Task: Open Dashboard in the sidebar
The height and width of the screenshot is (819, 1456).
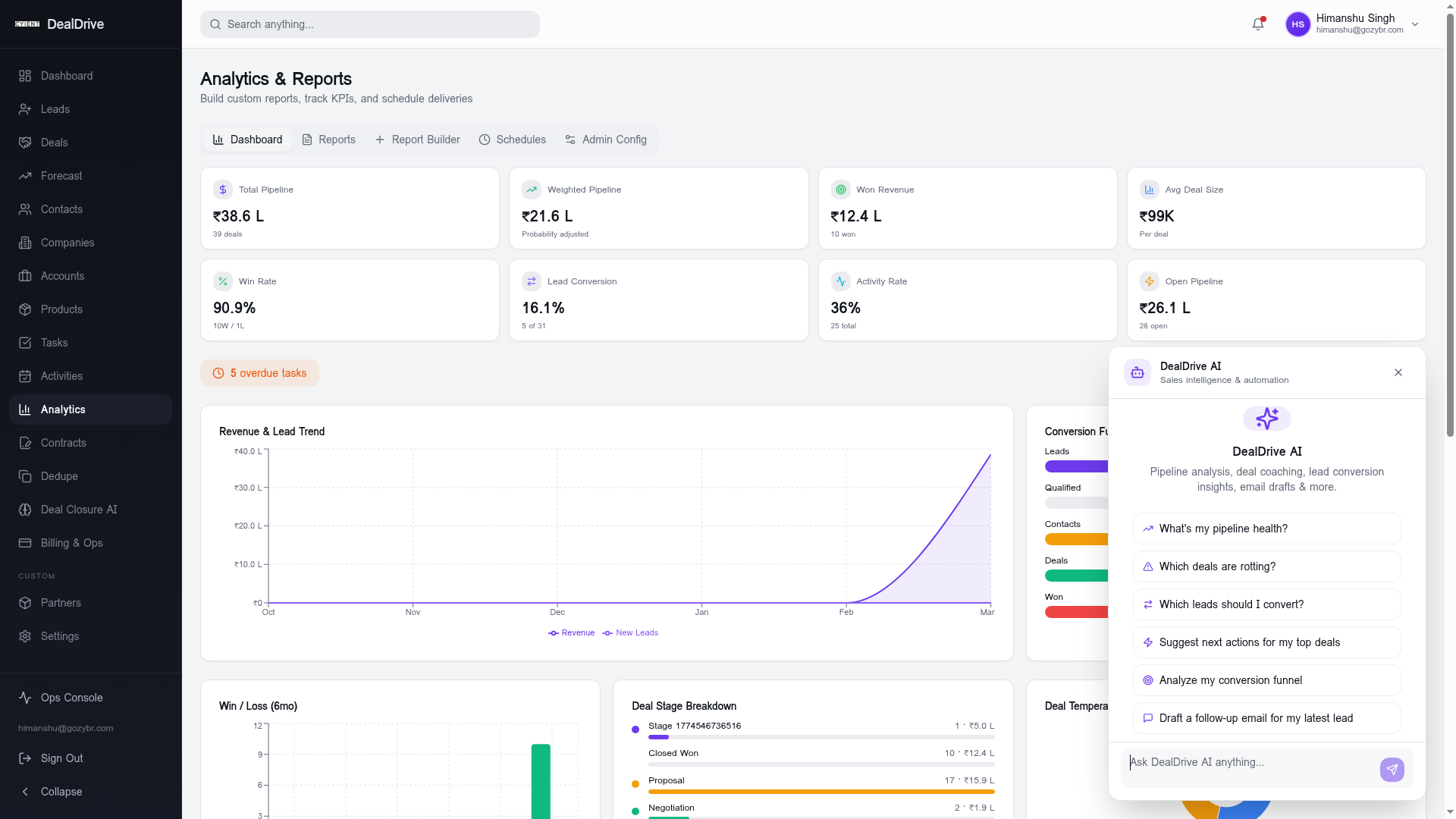Action: 91,76
